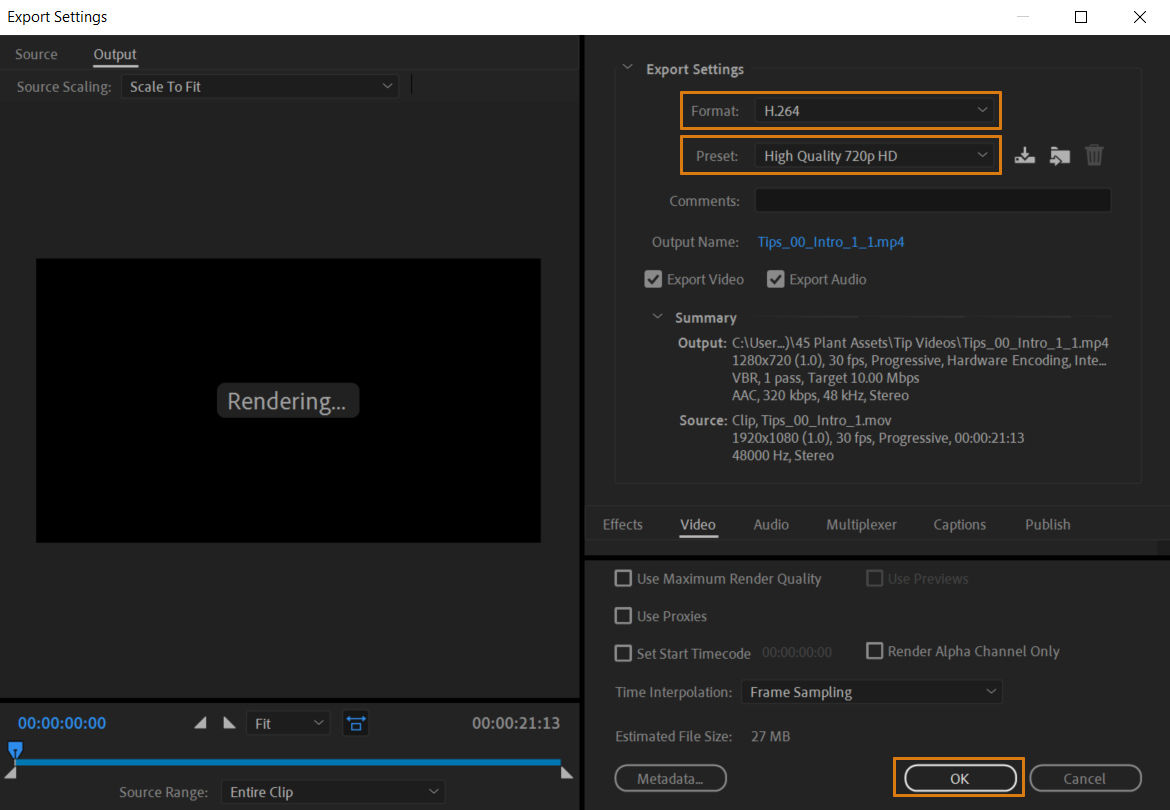This screenshot has width=1170, height=810.
Task: Open the Time Interpolation dropdown
Action: click(870, 691)
